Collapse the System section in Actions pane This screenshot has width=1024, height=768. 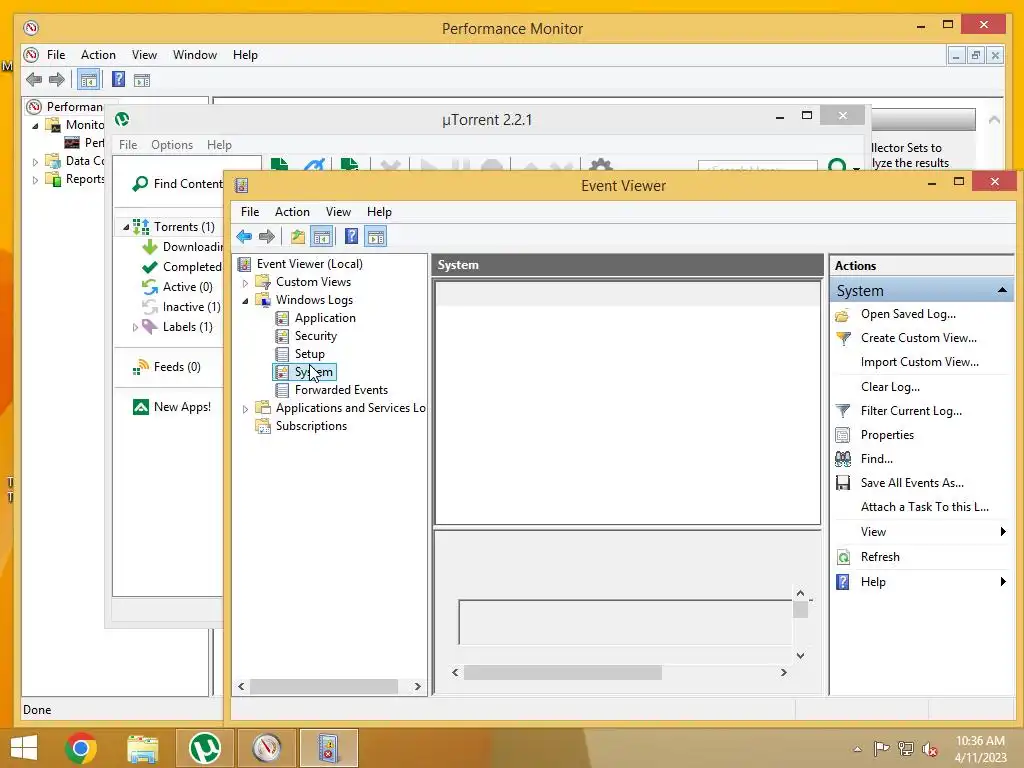tap(1002, 290)
